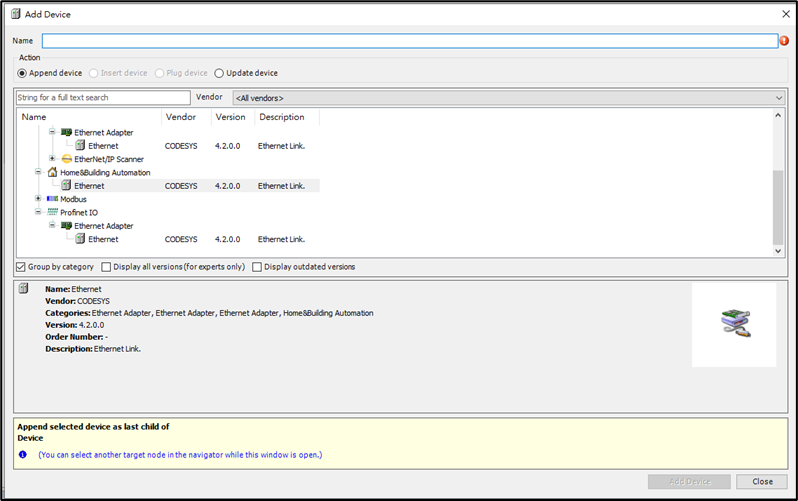This screenshot has height=501, width=798.
Task: Click the Home&Building Automation house icon
Action: [x=52, y=172]
